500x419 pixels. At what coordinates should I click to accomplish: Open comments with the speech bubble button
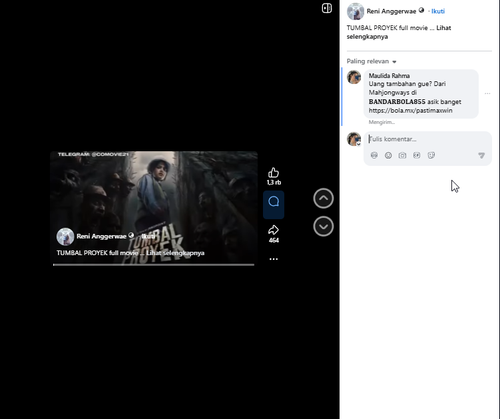point(274,204)
